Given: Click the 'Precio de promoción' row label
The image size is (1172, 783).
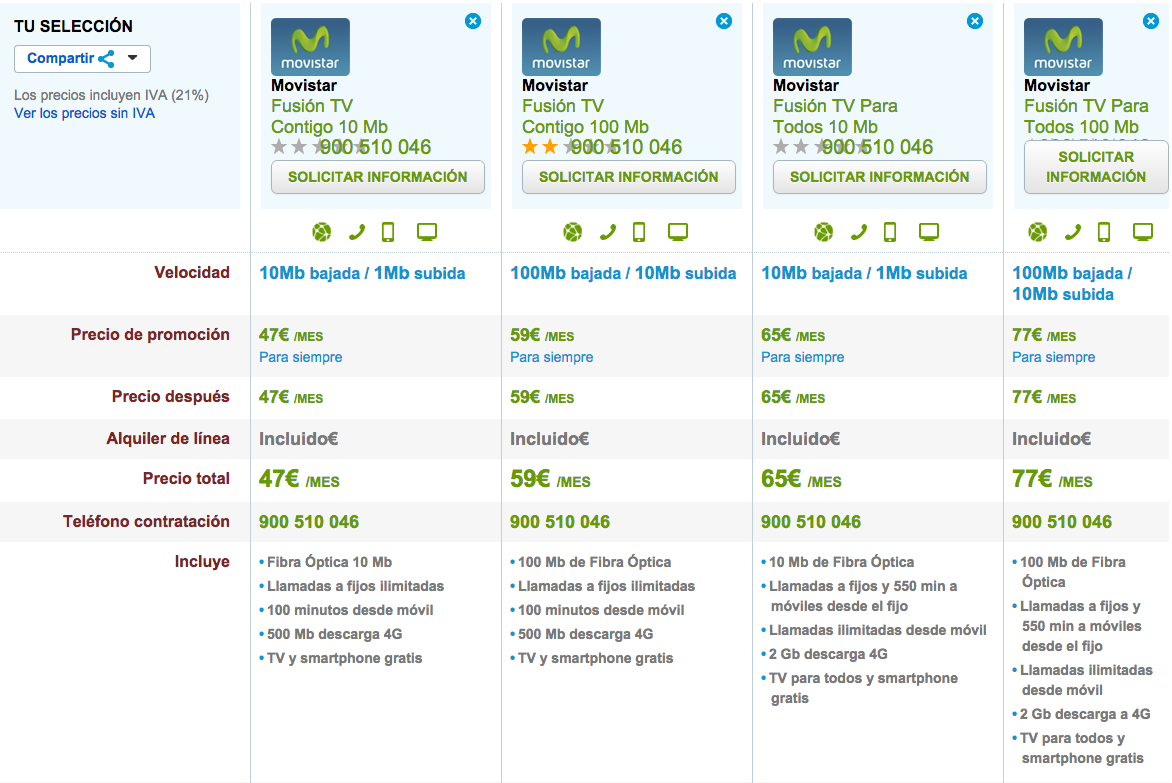Looking at the screenshot, I should tap(150, 335).
